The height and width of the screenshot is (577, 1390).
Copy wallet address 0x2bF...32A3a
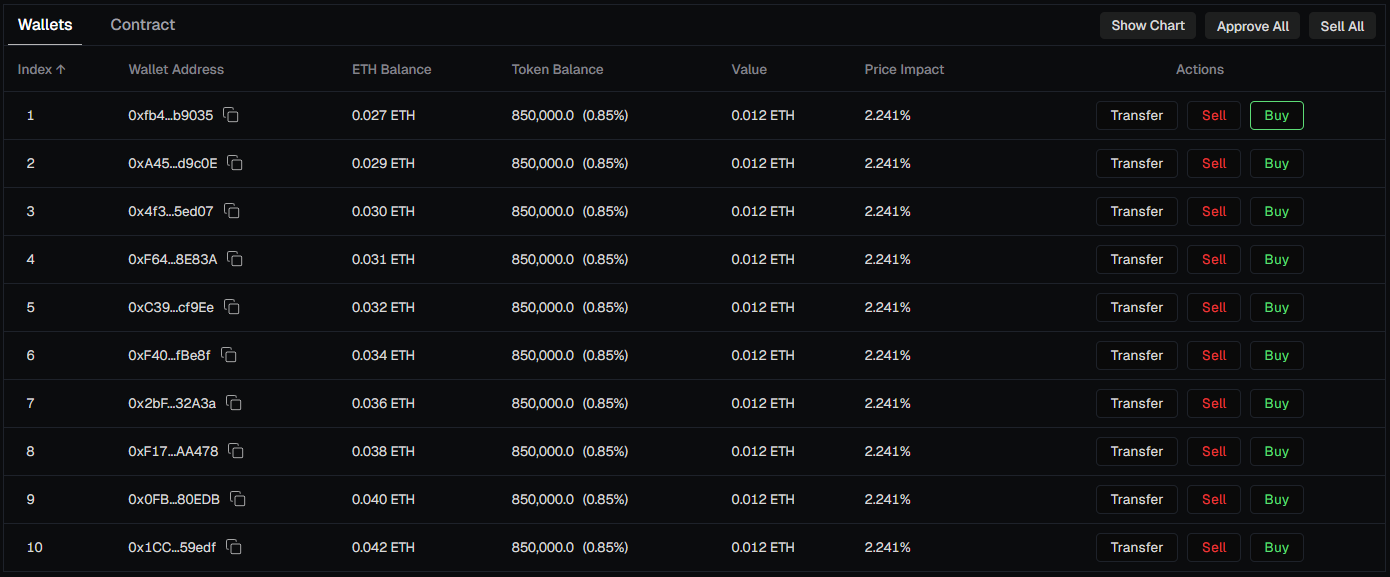234,403
